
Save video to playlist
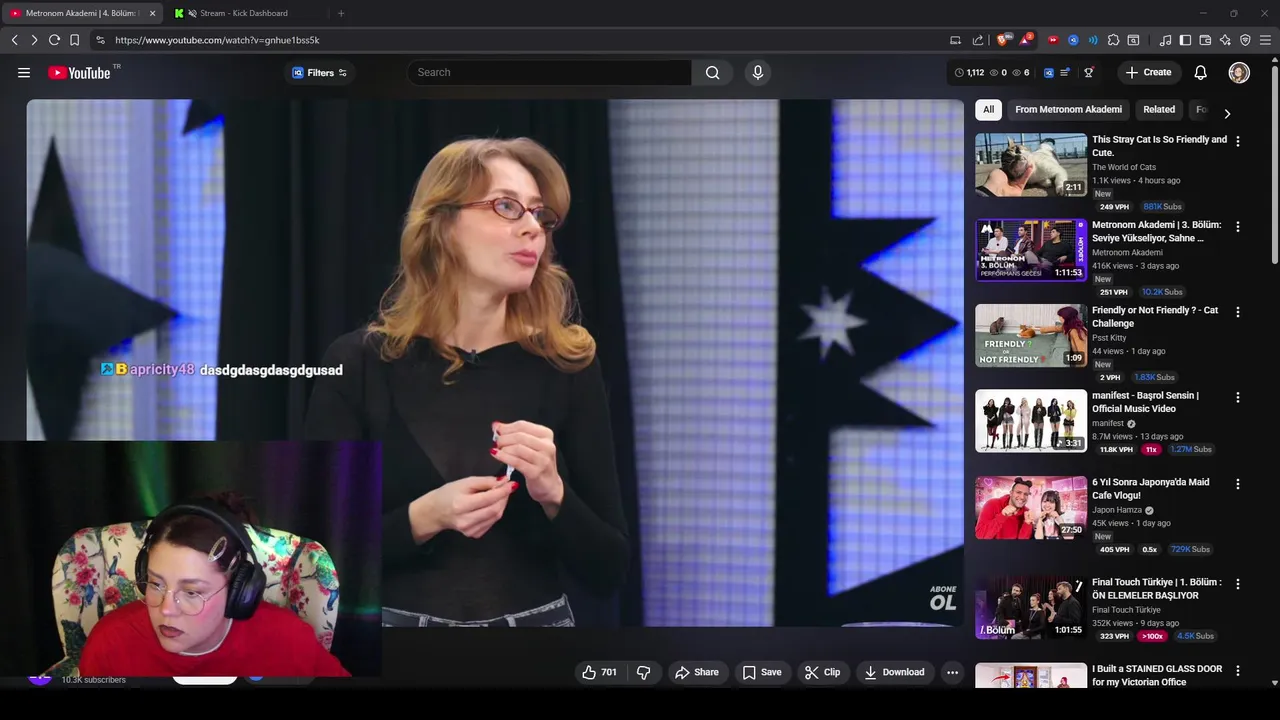point(761,672)
